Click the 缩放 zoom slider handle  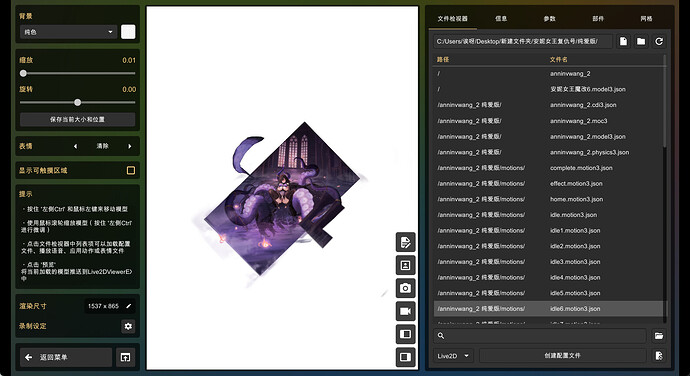(x=23, y=74)
